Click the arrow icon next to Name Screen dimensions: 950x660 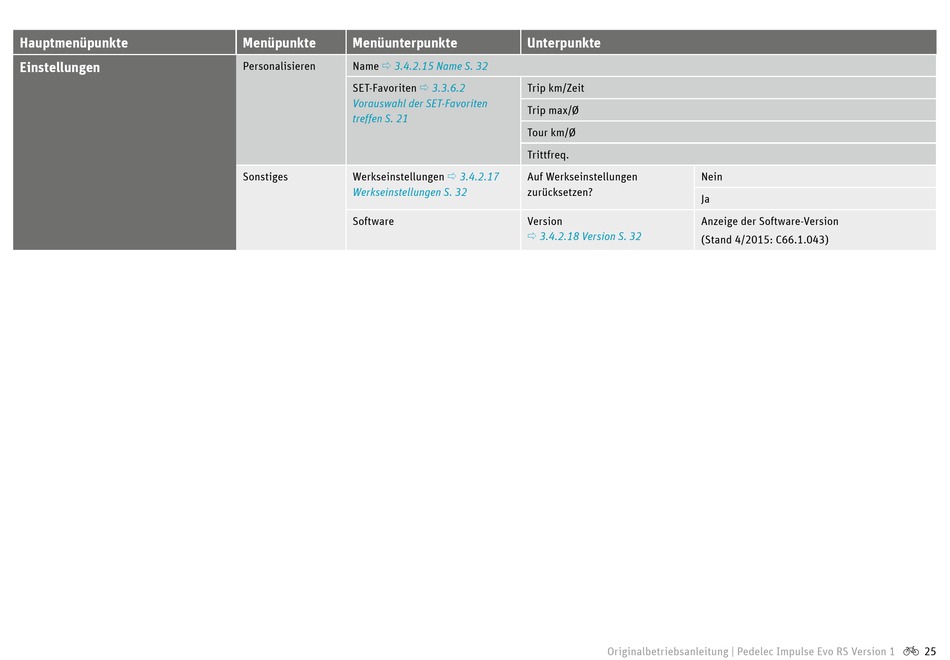coord(387,66)
